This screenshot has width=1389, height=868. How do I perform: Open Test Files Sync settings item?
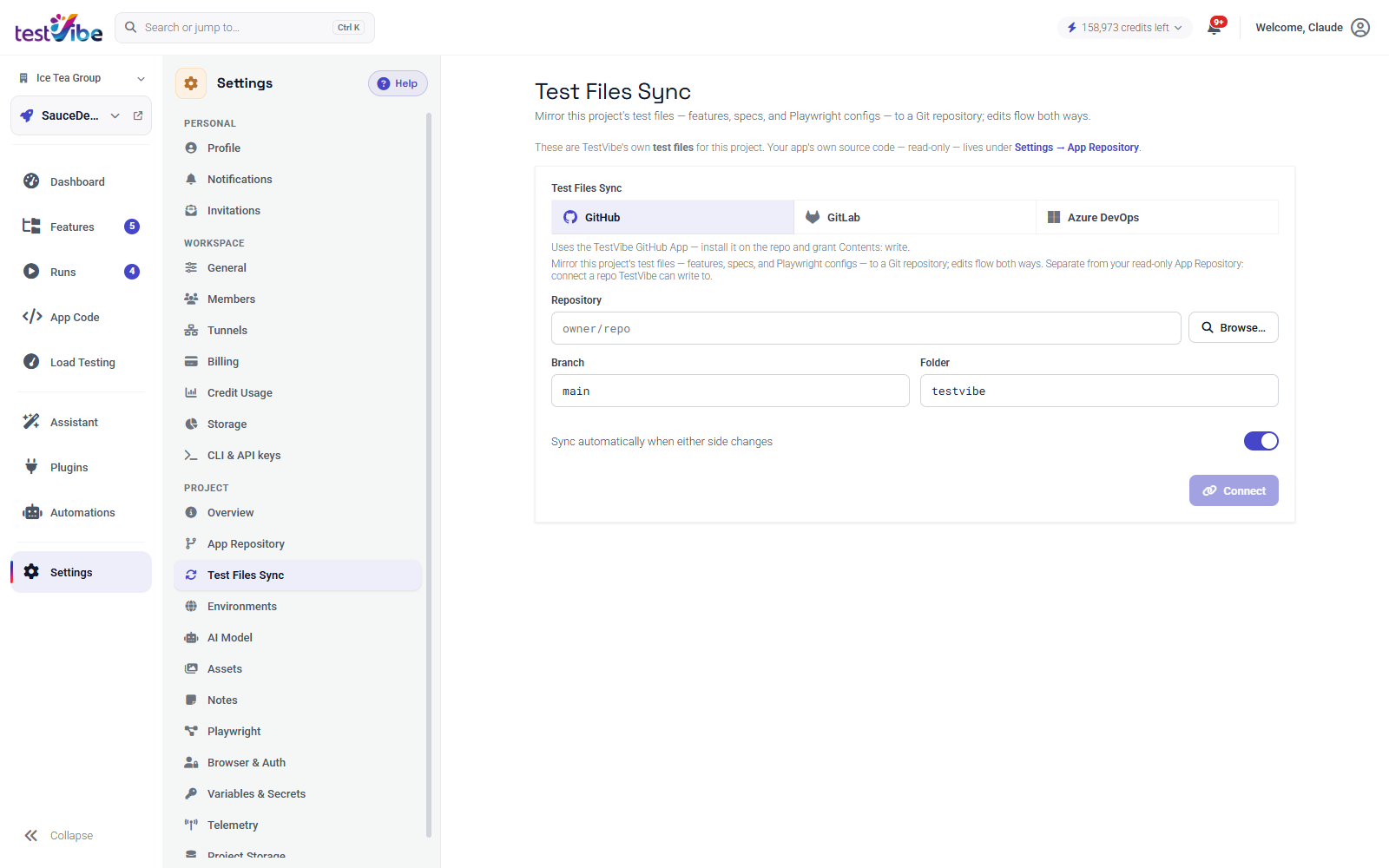point(299,575)
